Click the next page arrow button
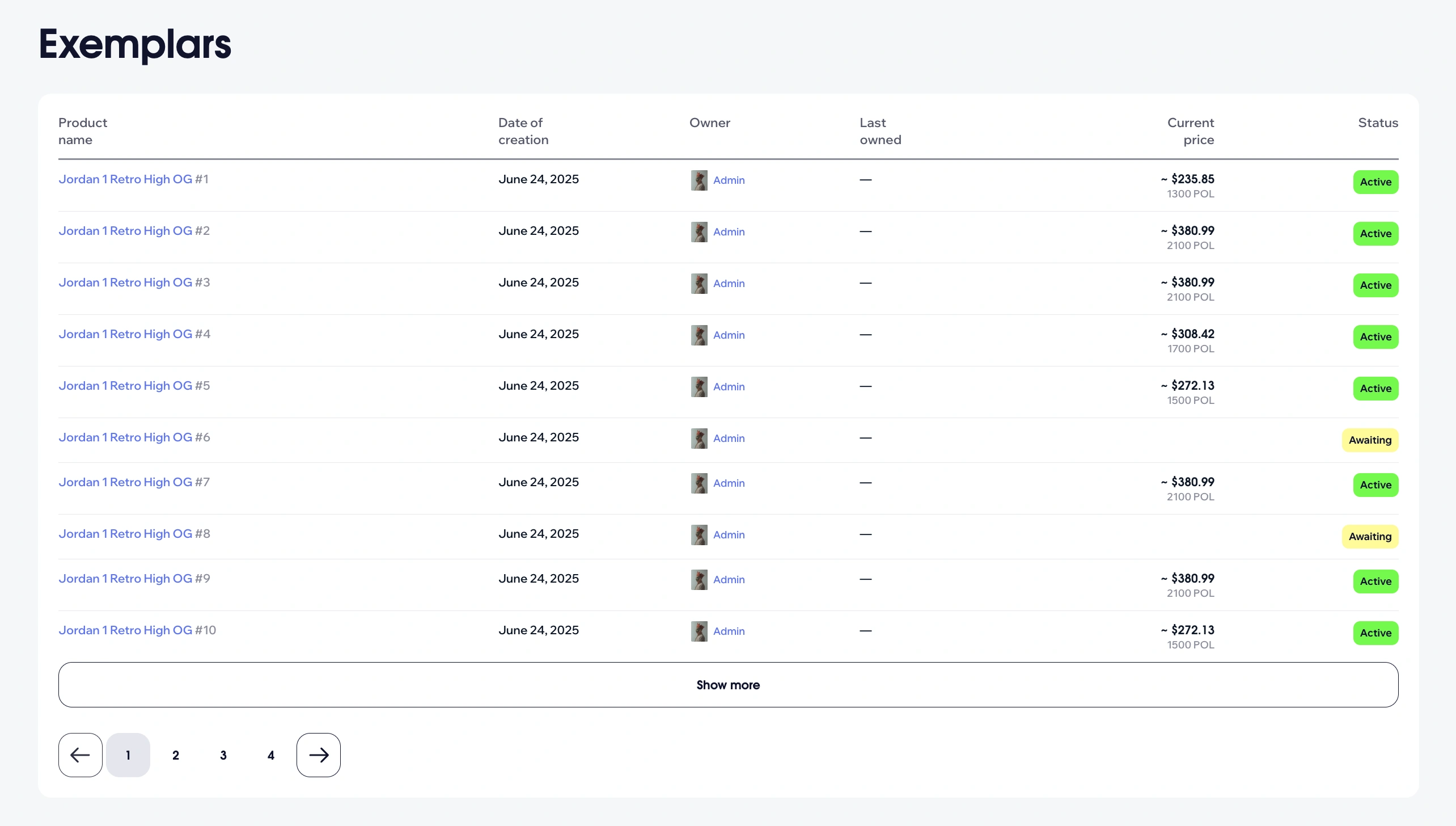Image resolution: width=1456 pixels, height=826 pixels. pyautogui.click(x=318, y=755)
